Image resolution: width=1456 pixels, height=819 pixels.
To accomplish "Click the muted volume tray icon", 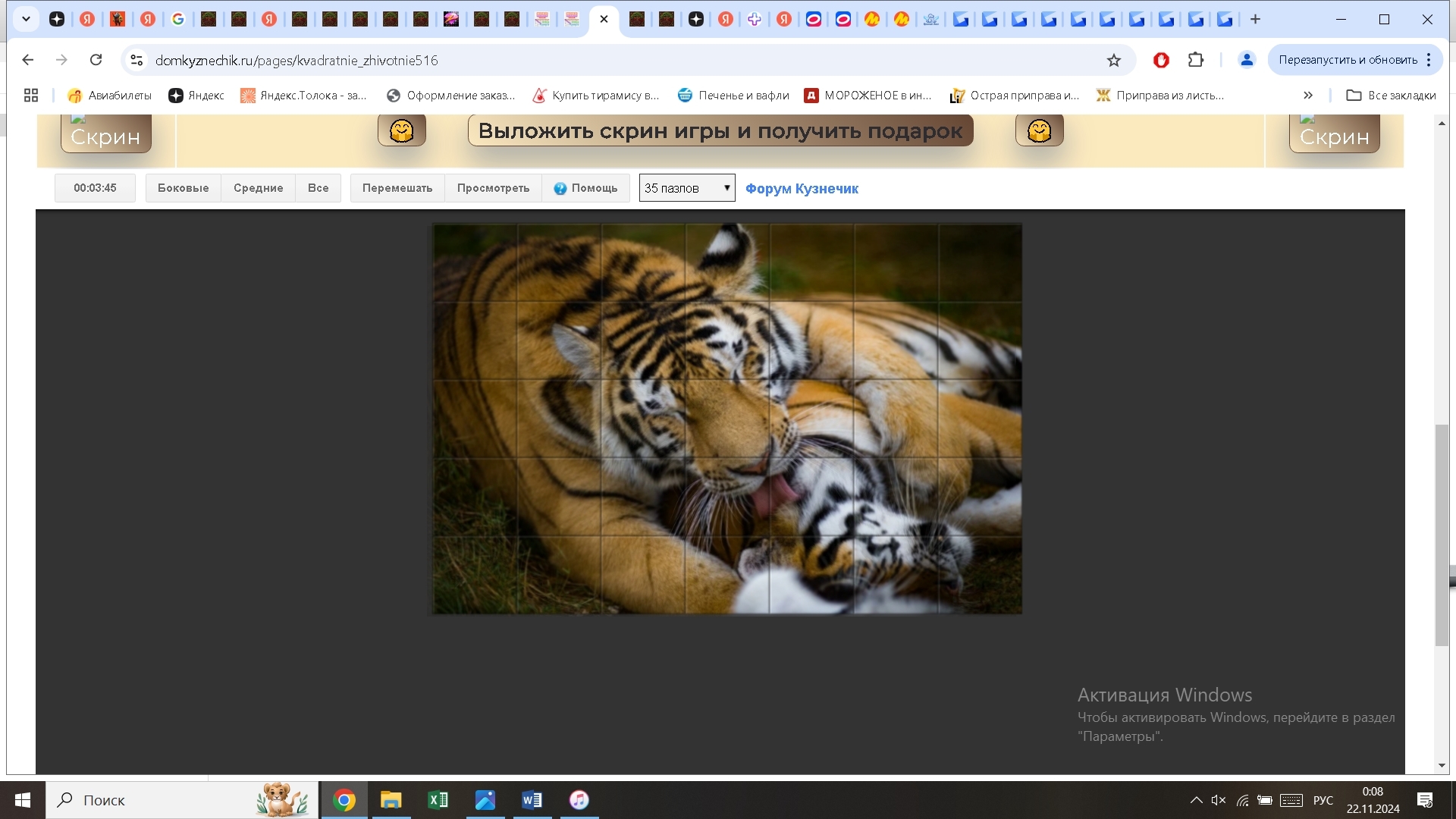I will coord(1219,800).
